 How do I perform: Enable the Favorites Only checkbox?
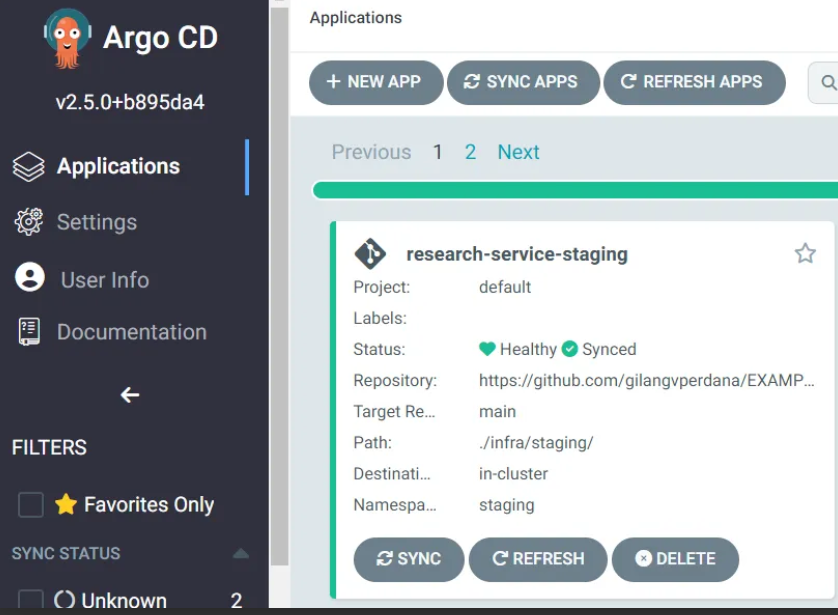[x=31, y=504]
